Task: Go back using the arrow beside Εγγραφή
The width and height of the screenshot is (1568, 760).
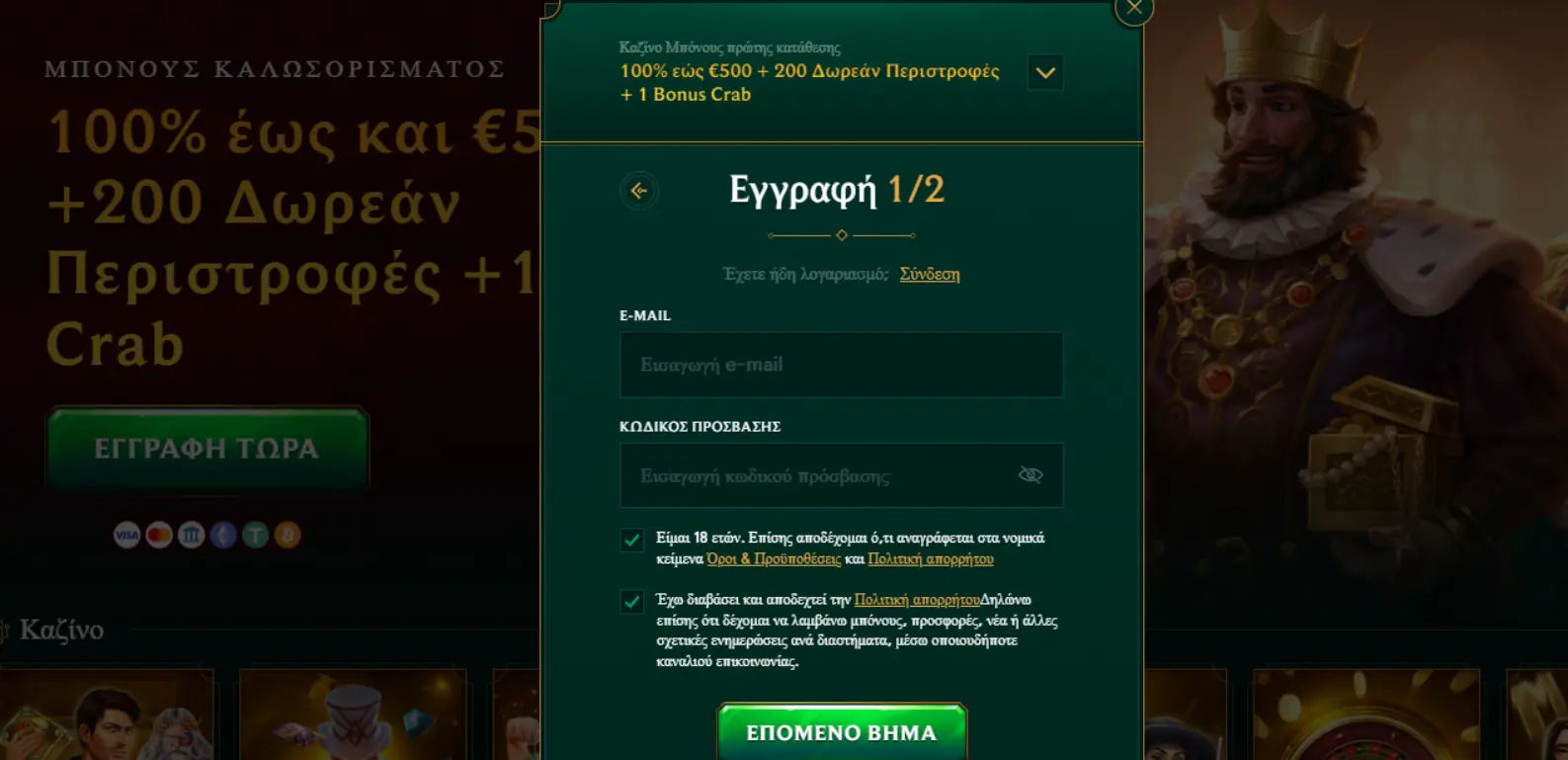Action: pos(639,191)
